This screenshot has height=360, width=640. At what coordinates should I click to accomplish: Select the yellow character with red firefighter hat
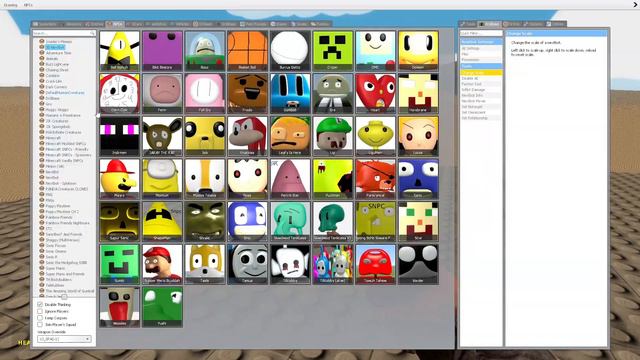[120, 179]
